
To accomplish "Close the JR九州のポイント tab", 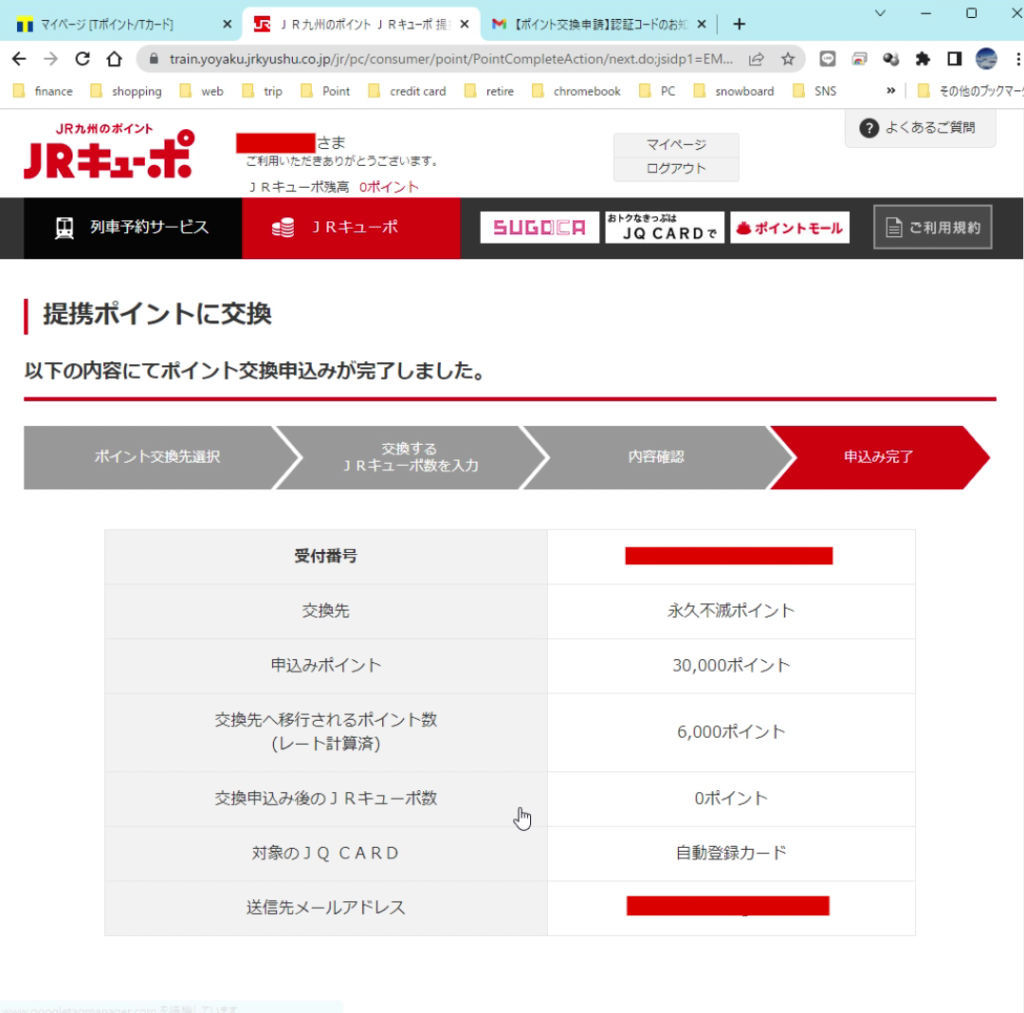I will click(x=464, y=24).
